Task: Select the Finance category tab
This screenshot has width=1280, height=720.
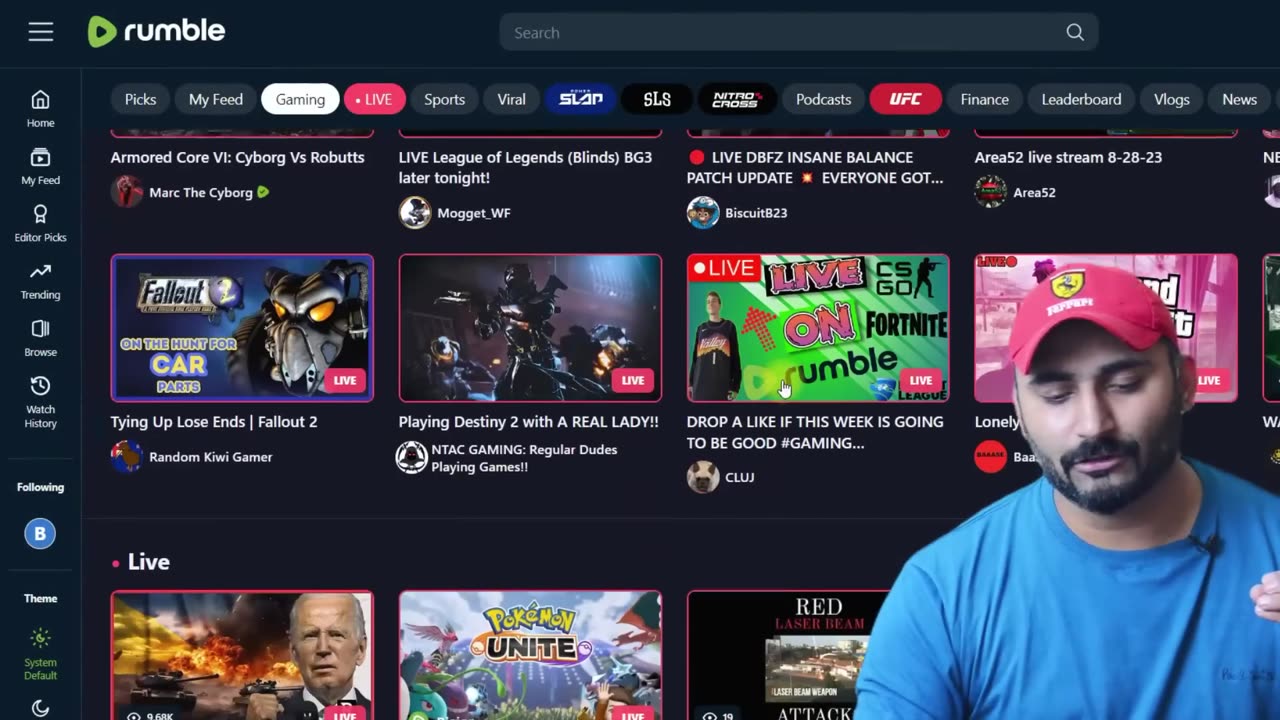Action: (984, 99)
